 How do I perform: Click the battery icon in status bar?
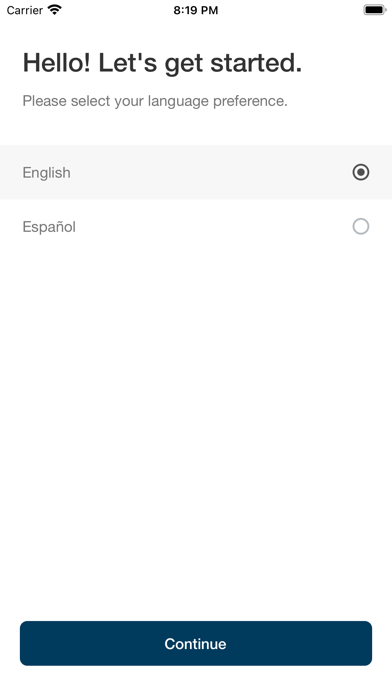pos(375,10)
